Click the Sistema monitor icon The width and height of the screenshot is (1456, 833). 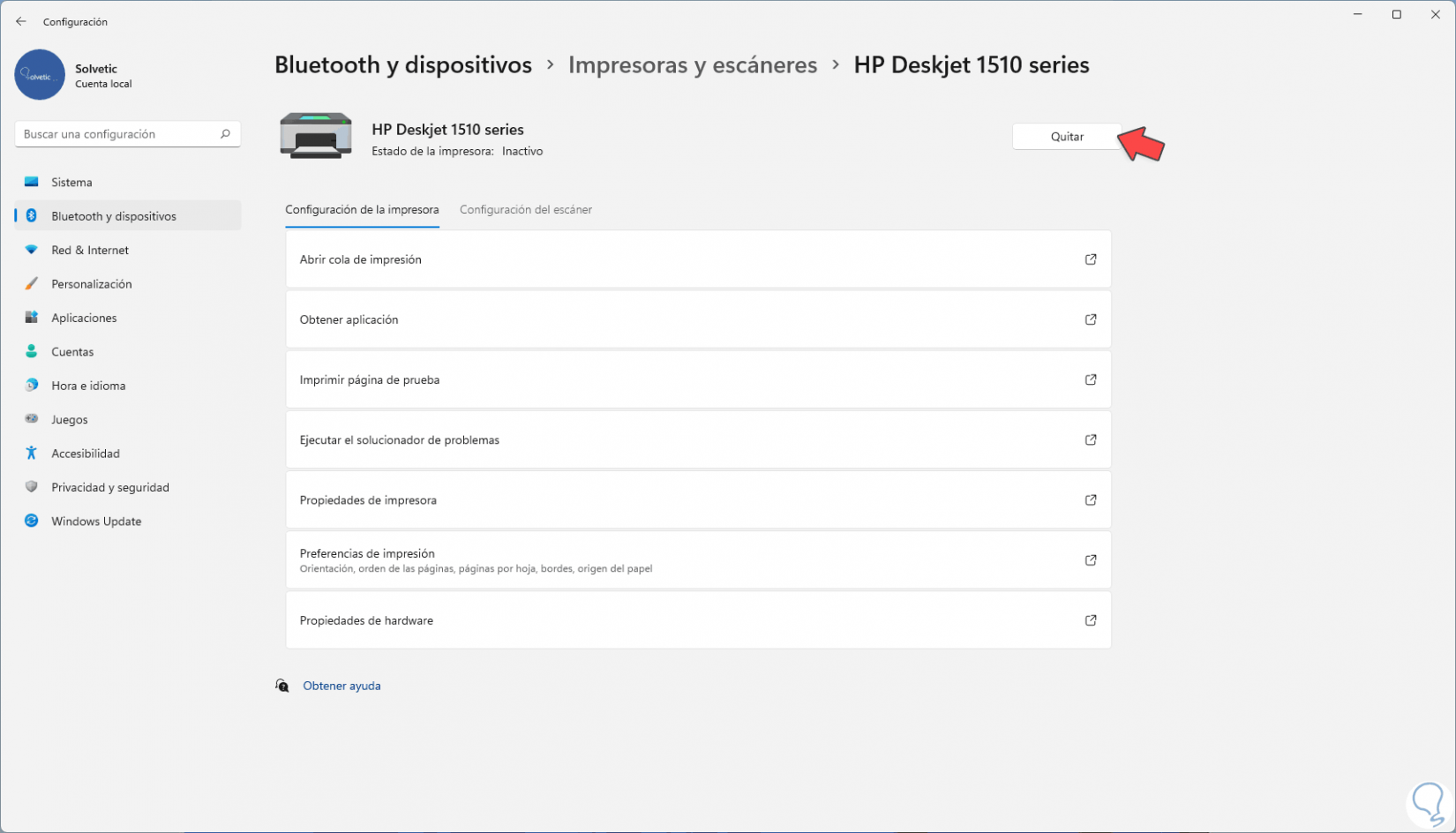[32, 183]
